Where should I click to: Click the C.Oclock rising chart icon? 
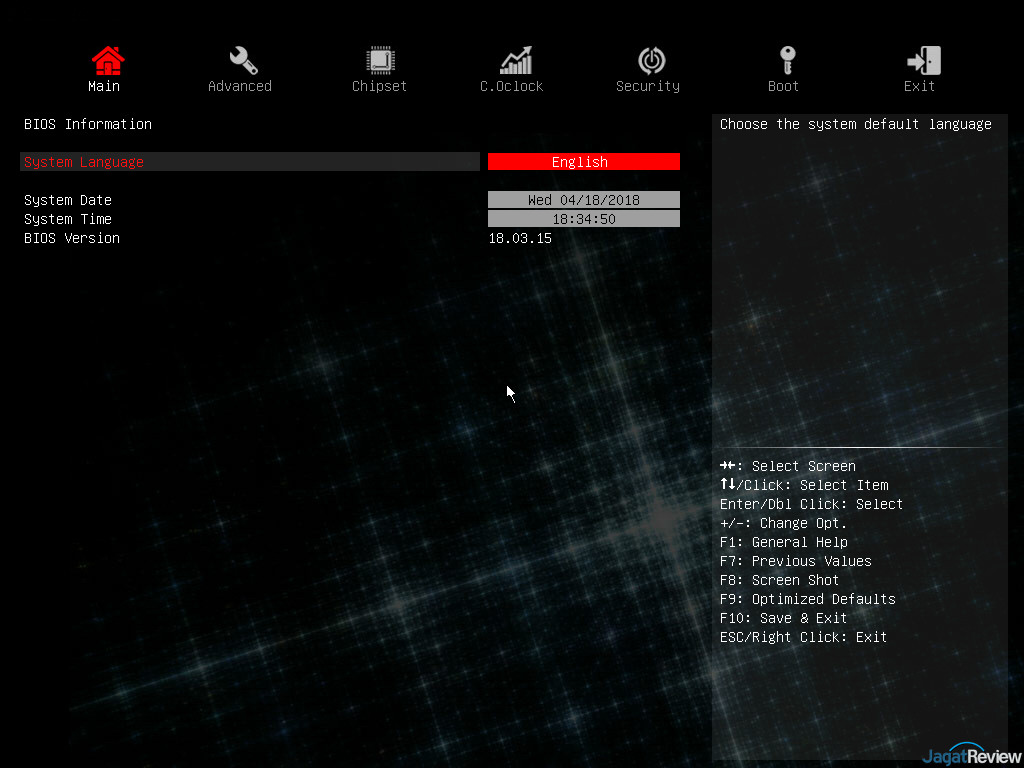coord(516,60)
